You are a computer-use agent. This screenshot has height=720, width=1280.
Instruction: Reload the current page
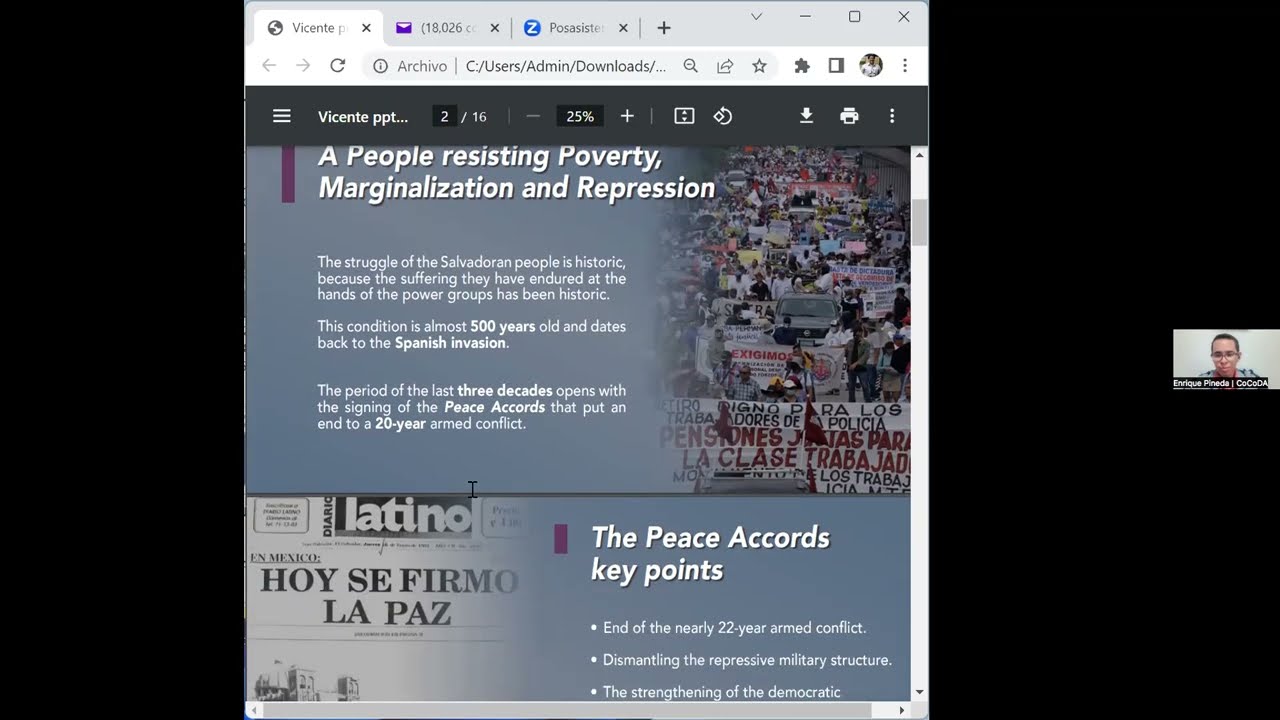pos(338,66)
